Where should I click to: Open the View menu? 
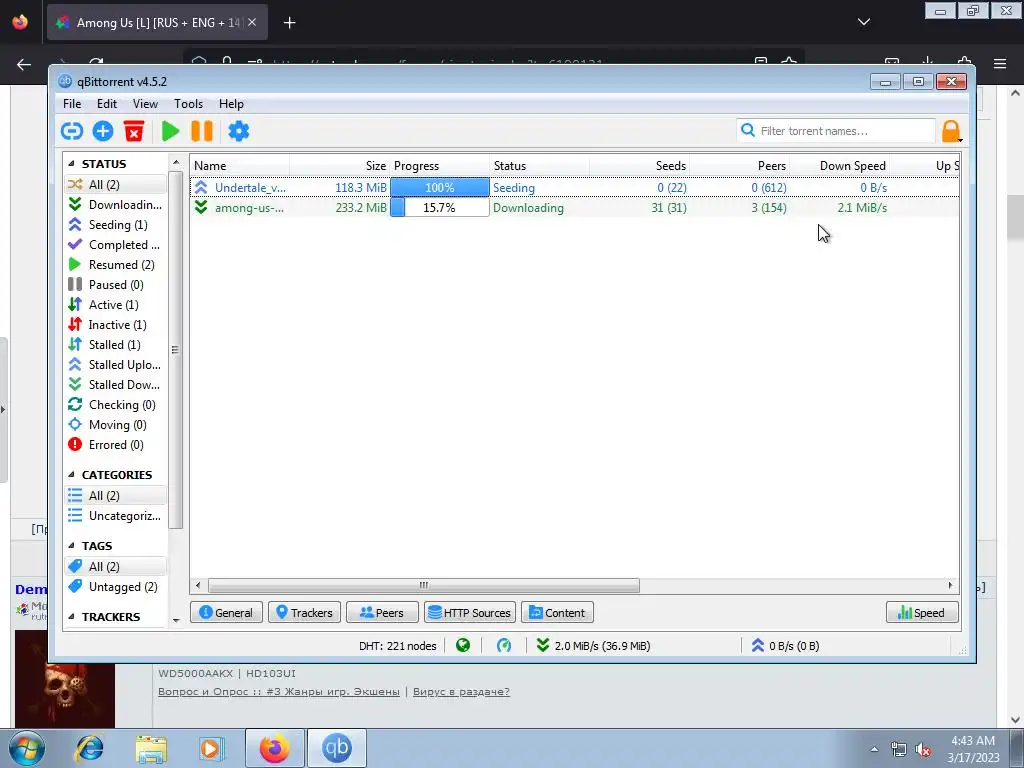(145, 104)
